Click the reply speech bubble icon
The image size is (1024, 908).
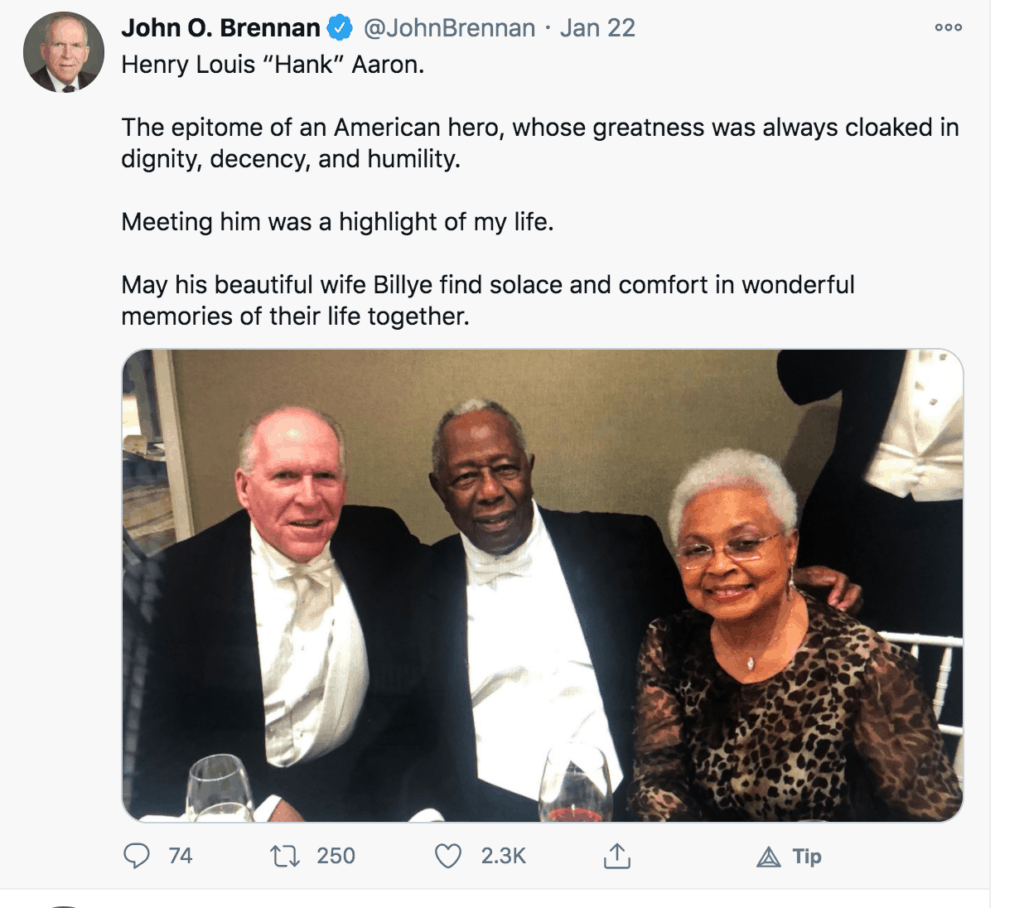(136, 856)
